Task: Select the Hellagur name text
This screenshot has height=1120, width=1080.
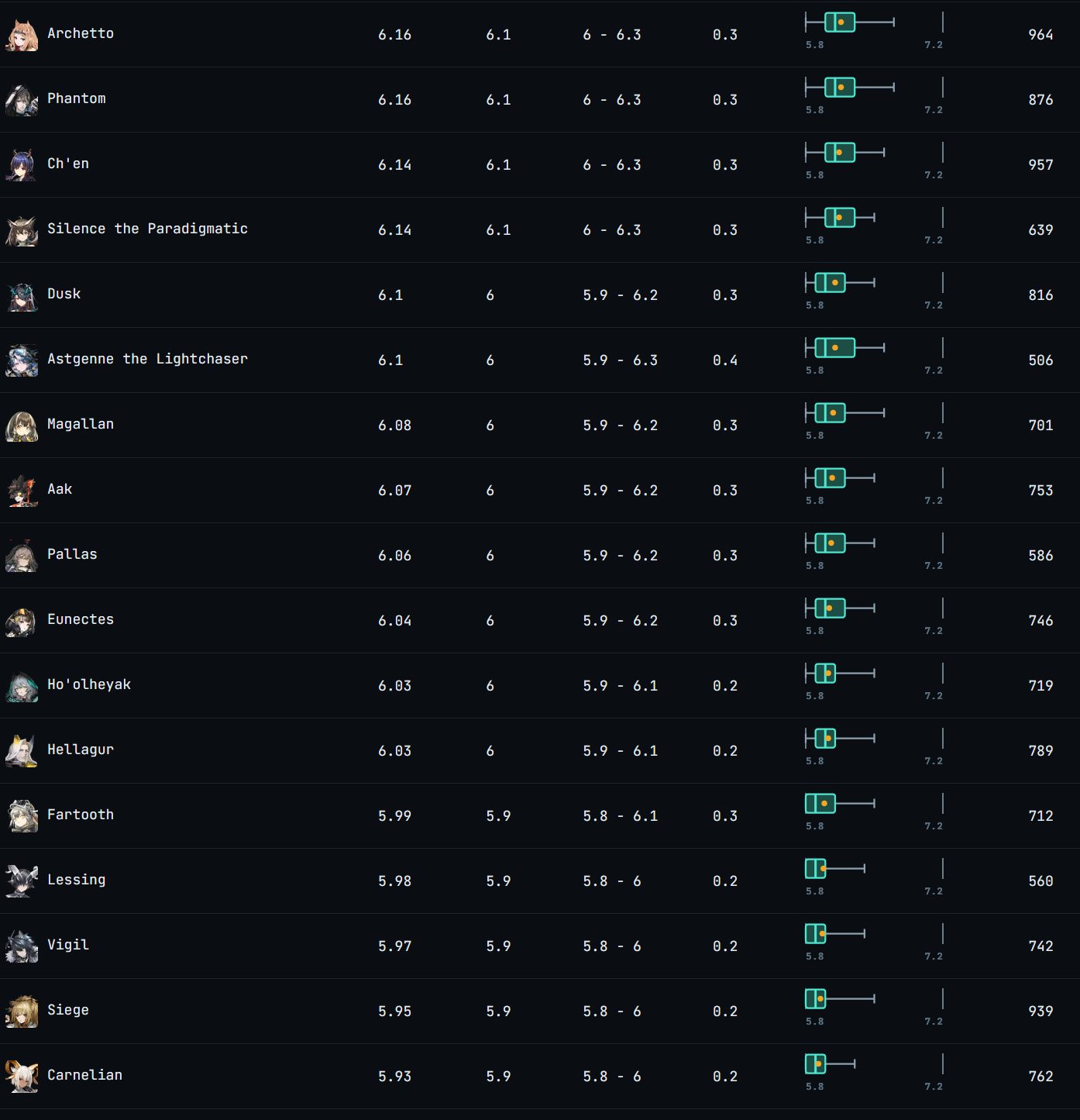Action: pos(81,750)
